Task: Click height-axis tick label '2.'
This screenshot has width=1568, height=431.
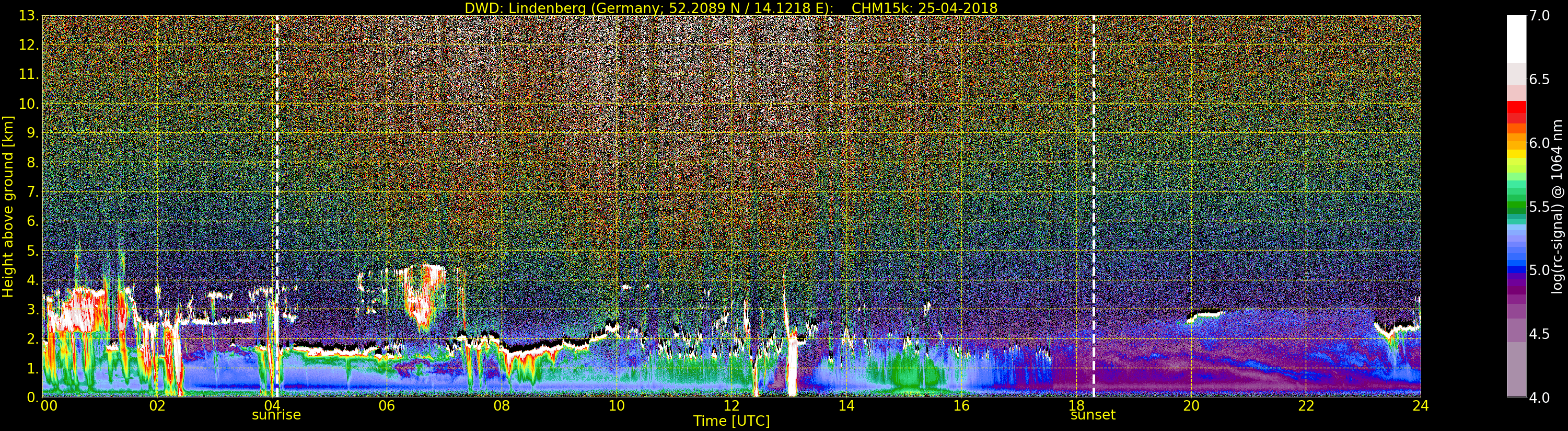Action: coord(32,339)
